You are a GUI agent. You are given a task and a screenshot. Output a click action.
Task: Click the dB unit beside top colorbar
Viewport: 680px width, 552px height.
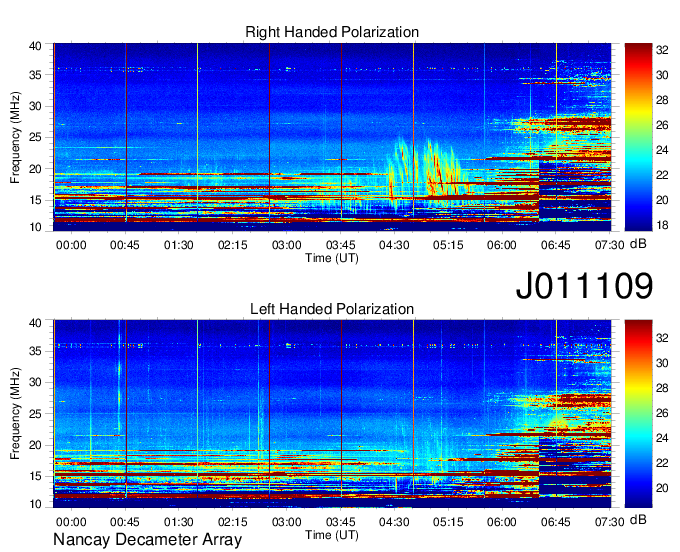638,244
